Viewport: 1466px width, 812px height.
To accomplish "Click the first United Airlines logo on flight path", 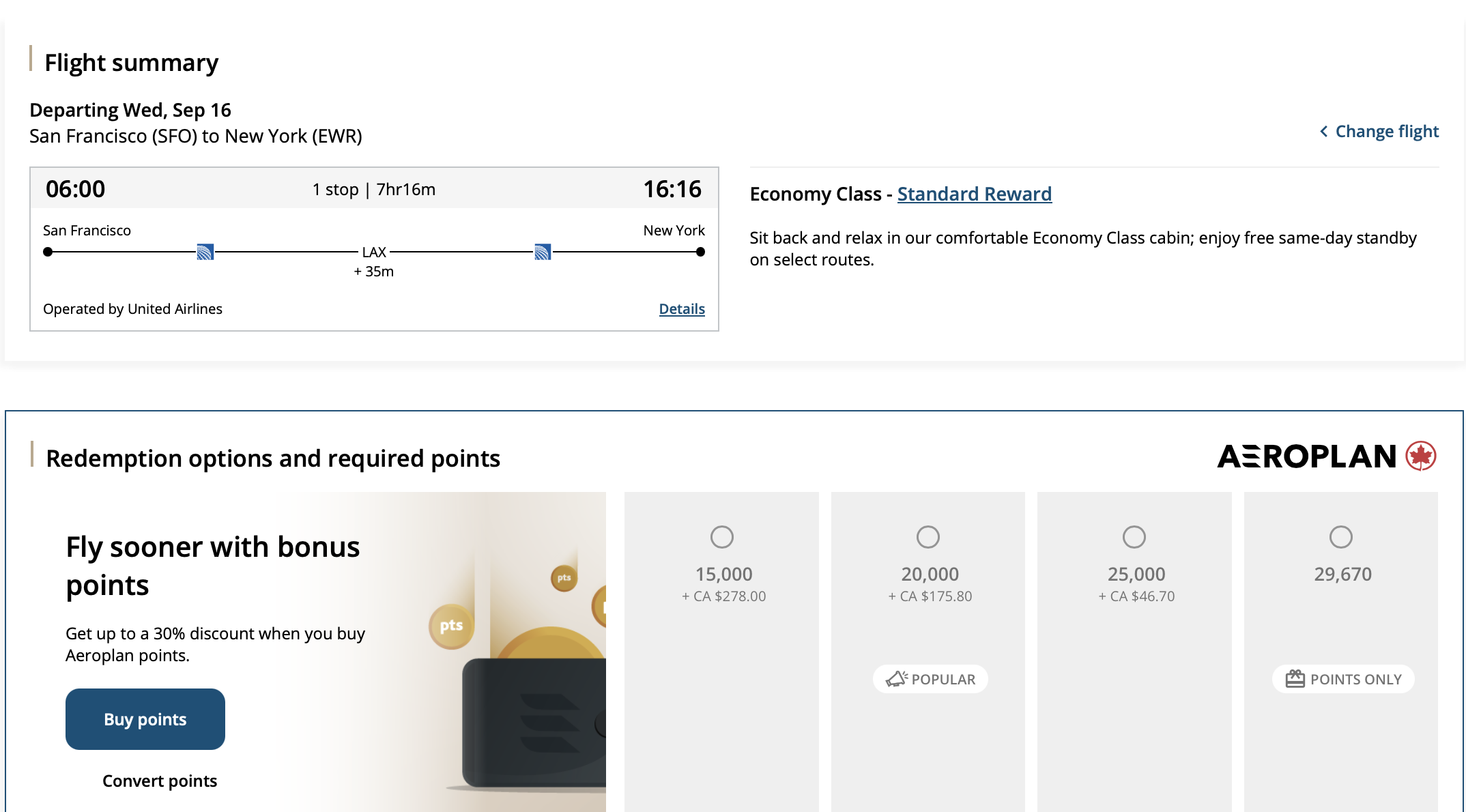I will (x=206, y=251).
